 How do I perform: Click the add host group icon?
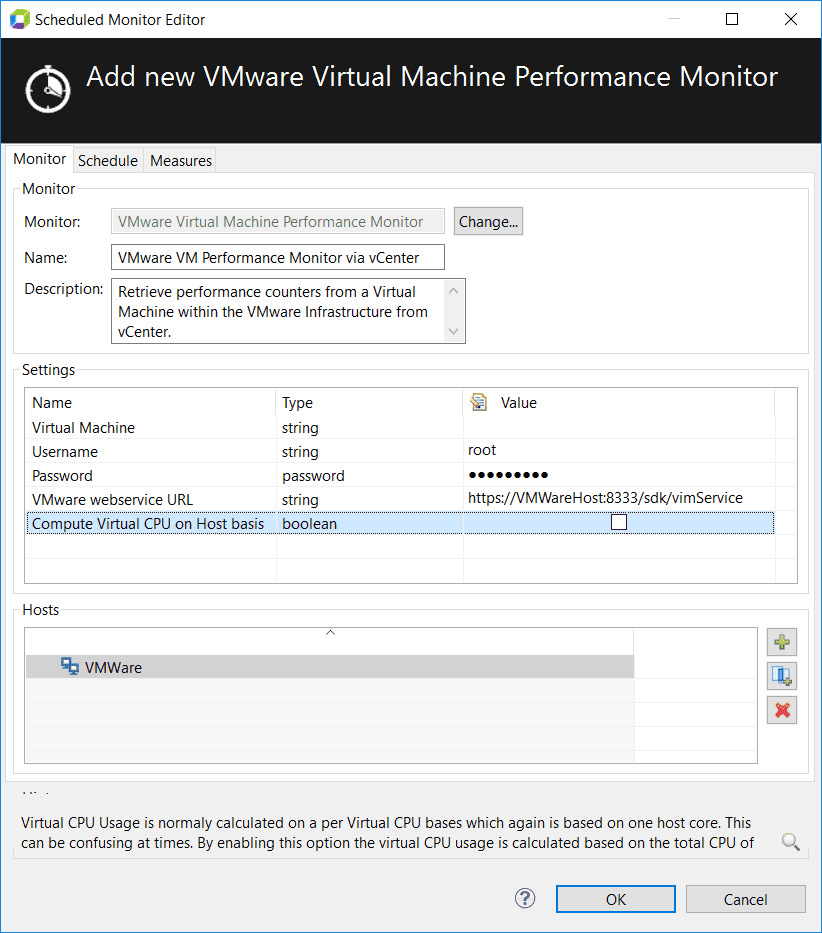pyautogui.click(x=782, y=676)
